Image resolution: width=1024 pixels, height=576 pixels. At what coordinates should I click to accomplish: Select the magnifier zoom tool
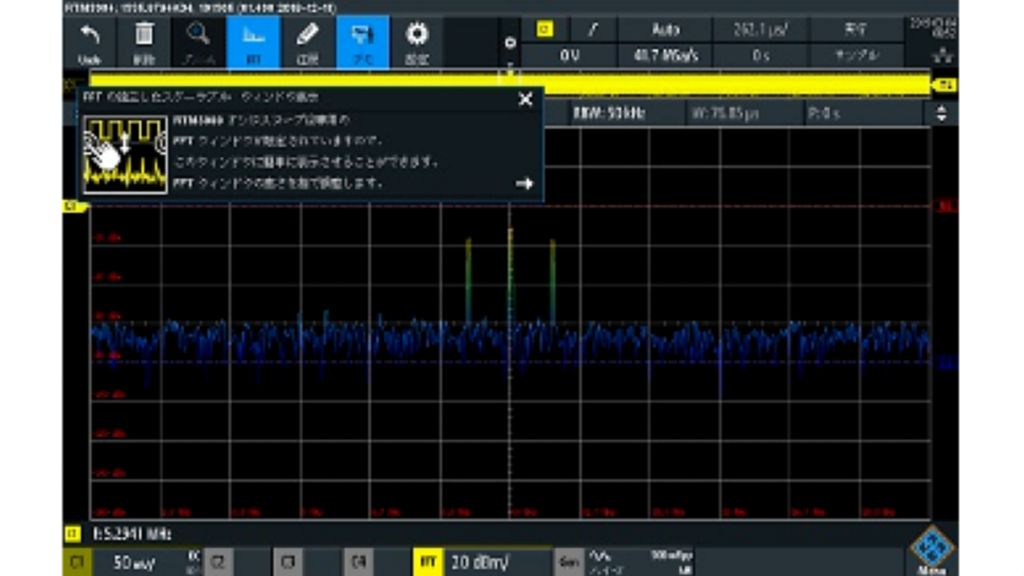tap(199, 42)
